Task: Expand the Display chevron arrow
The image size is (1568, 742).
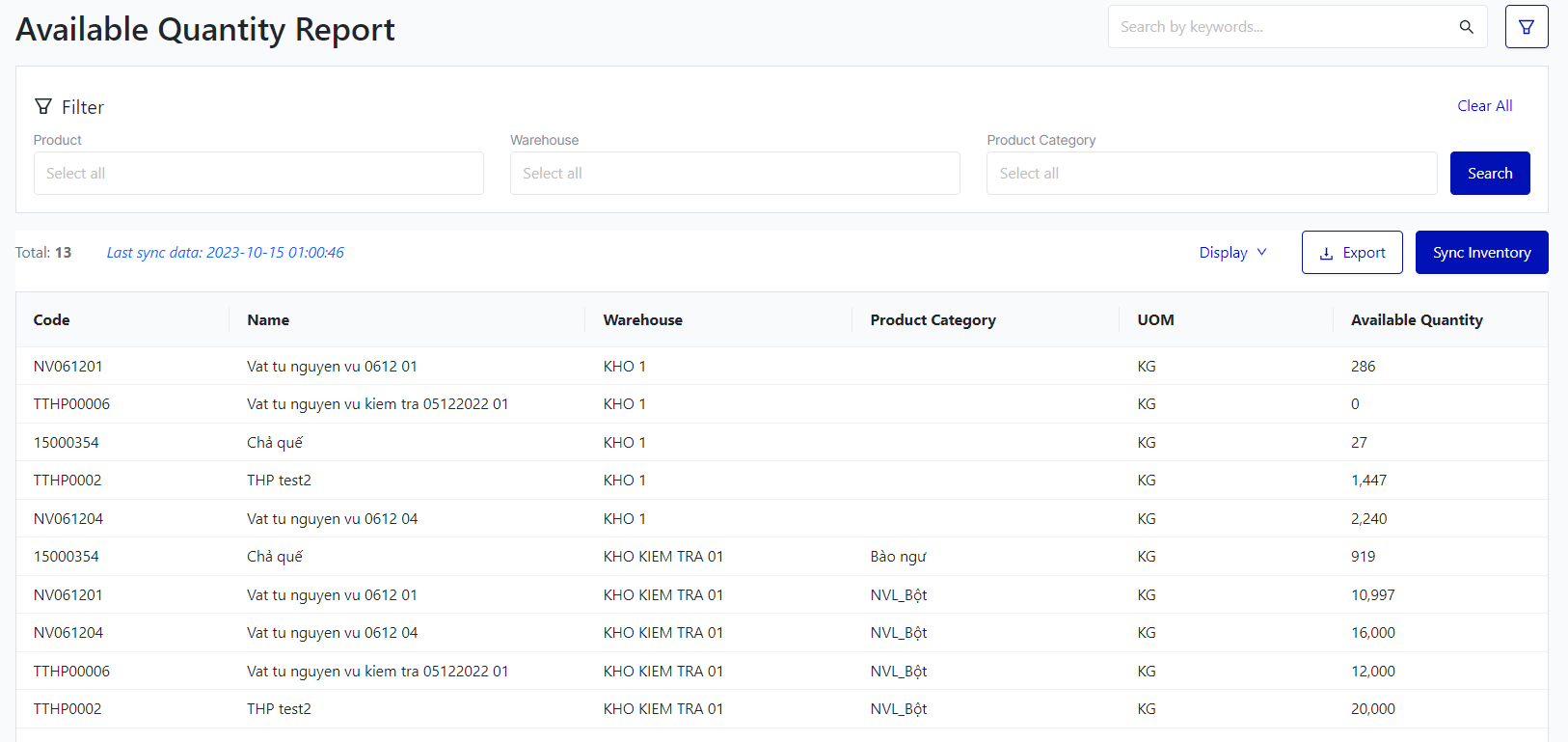Action: (x=1261, y=252)
